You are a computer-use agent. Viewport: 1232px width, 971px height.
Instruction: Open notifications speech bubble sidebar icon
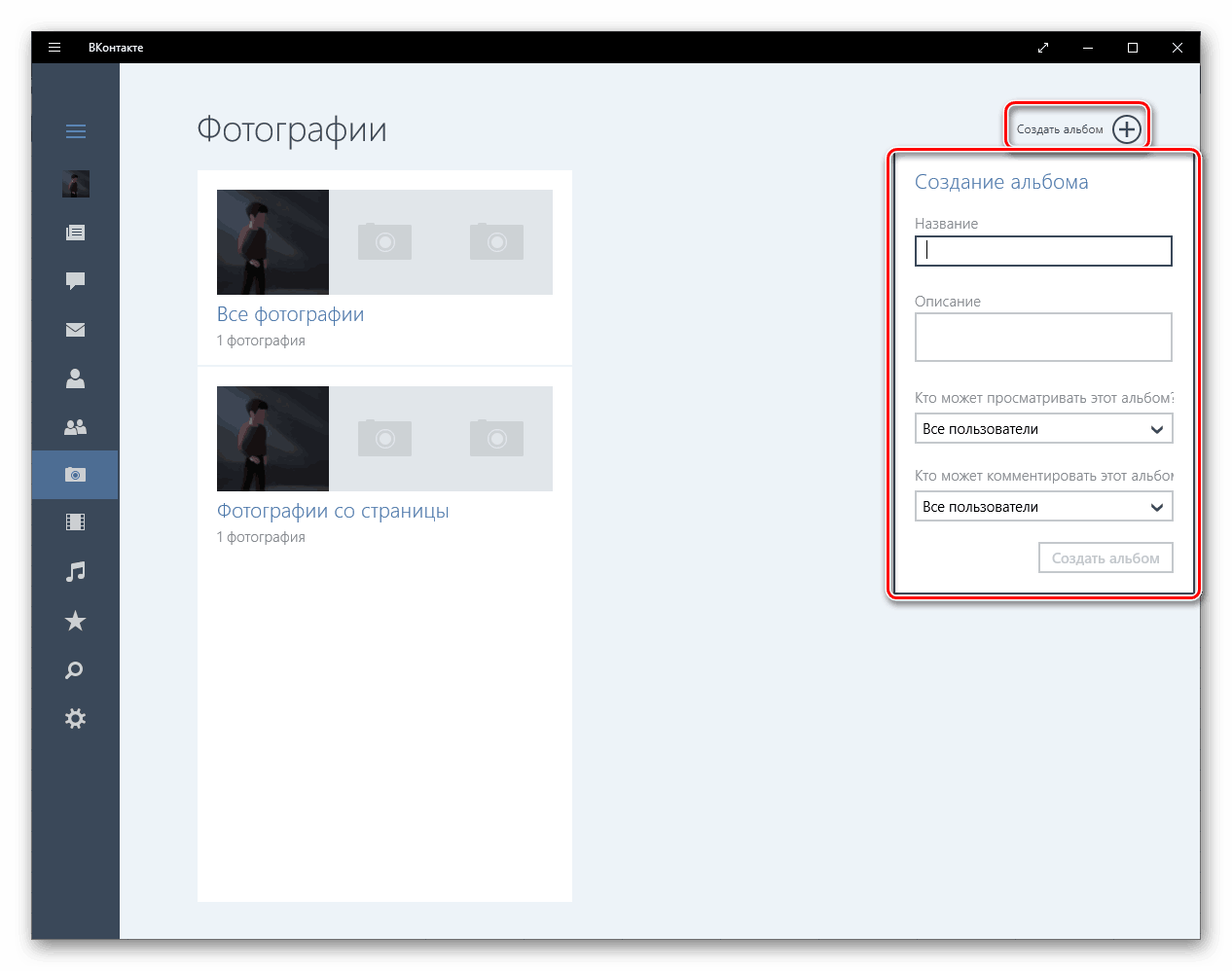coord(76,281)
